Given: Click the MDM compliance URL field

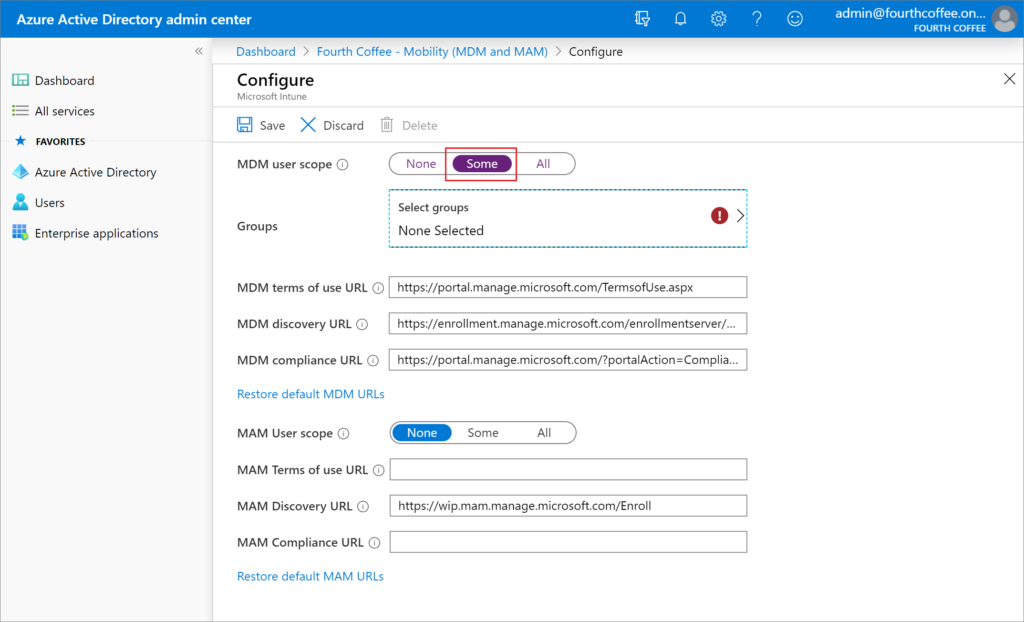Looking at the screenshot, I should (568, 359).
